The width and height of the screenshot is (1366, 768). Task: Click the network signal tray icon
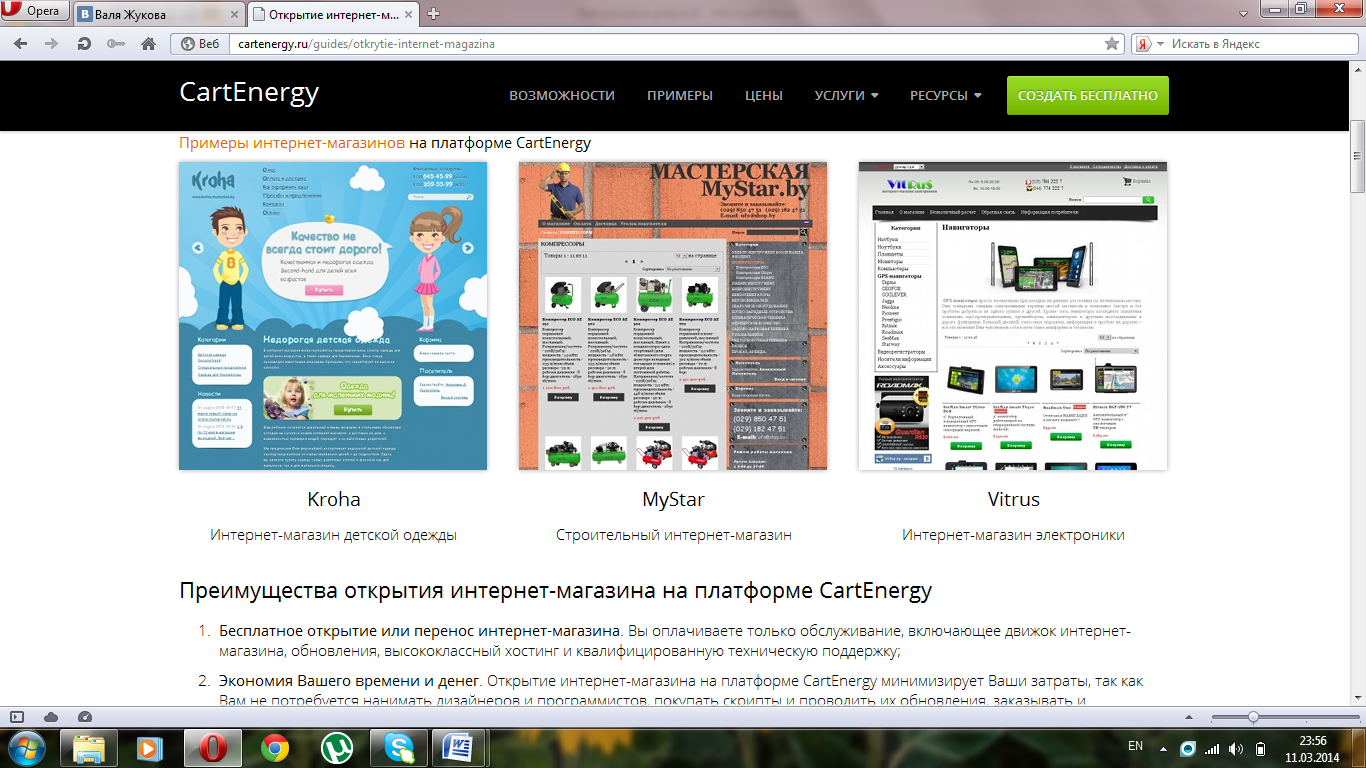(x=1212, y=748)
